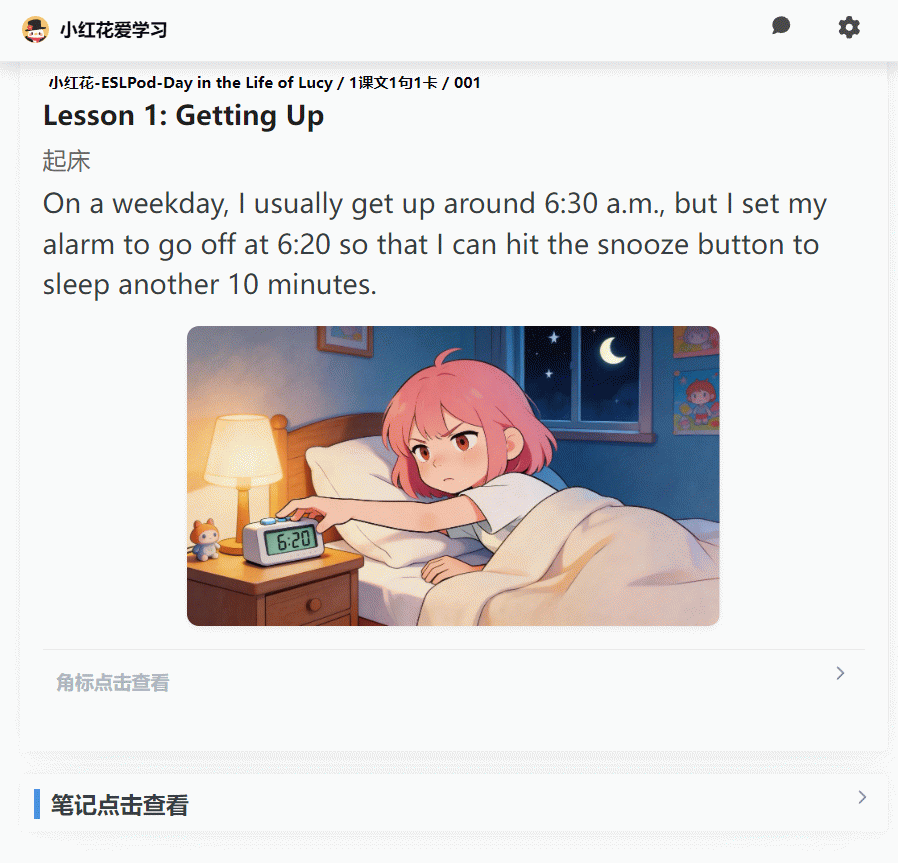Expand the chevron beside 角标点击查看
898x863 pixels.
[x=840, y=673]
